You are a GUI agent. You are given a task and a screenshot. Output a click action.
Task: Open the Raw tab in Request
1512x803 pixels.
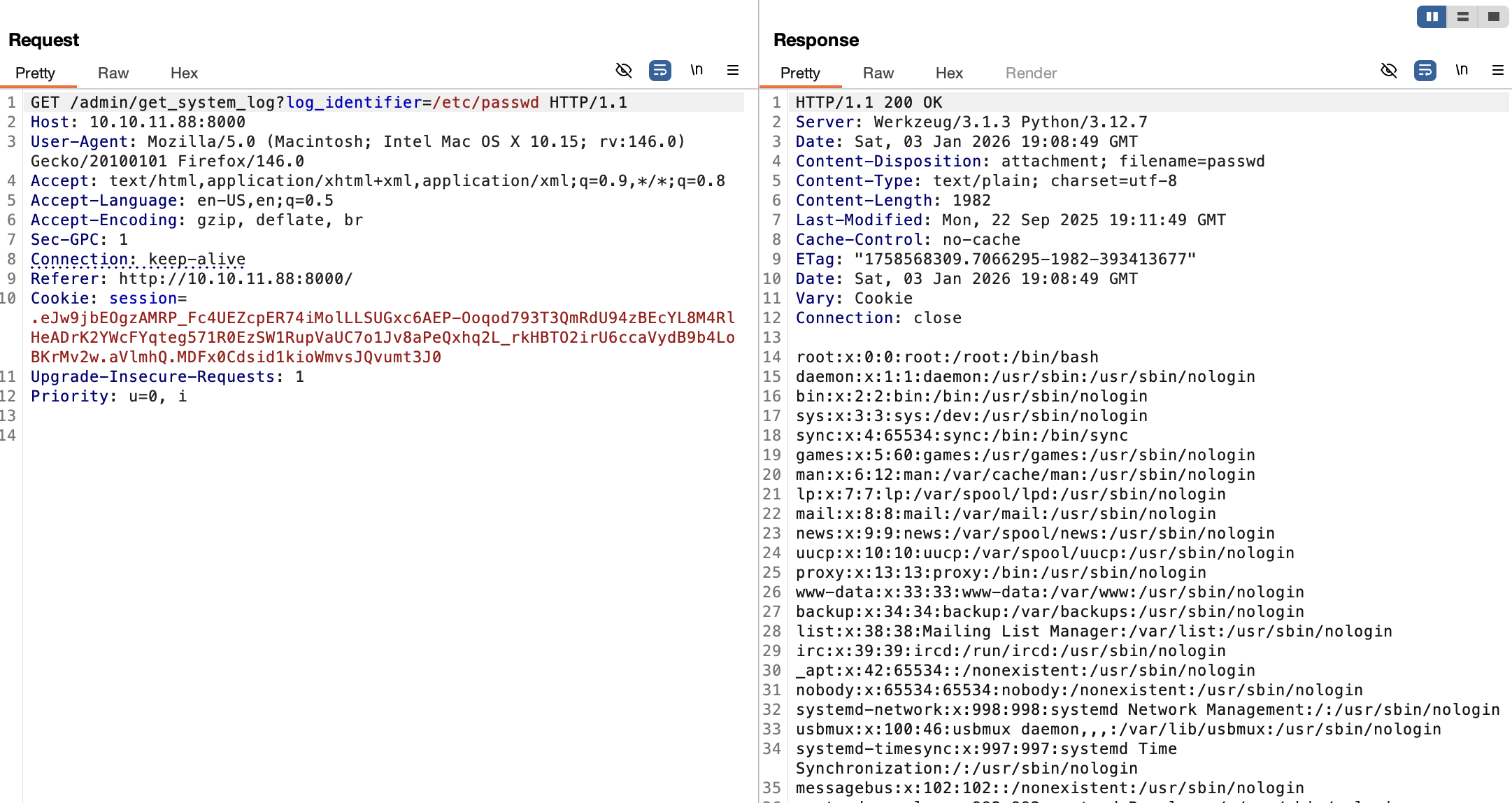[113, 73]
